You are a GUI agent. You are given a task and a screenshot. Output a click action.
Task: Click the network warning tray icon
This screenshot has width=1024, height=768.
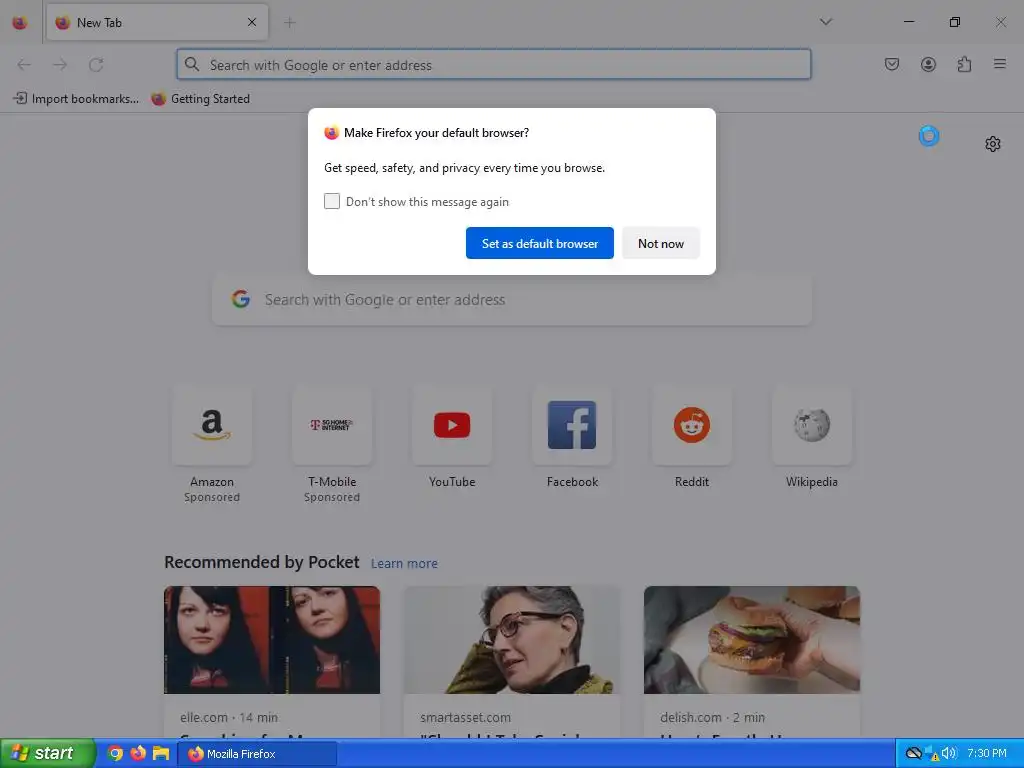932,754
